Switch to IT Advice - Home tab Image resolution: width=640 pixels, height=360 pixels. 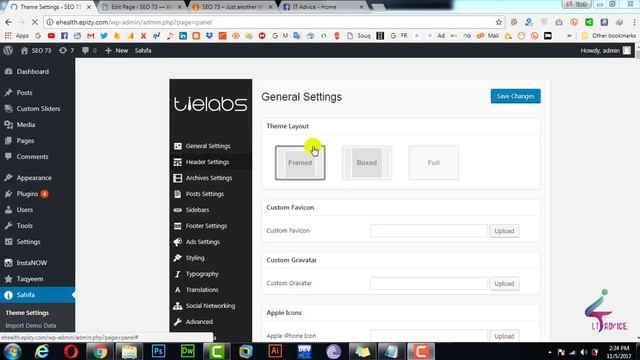(x=322, y=7)
